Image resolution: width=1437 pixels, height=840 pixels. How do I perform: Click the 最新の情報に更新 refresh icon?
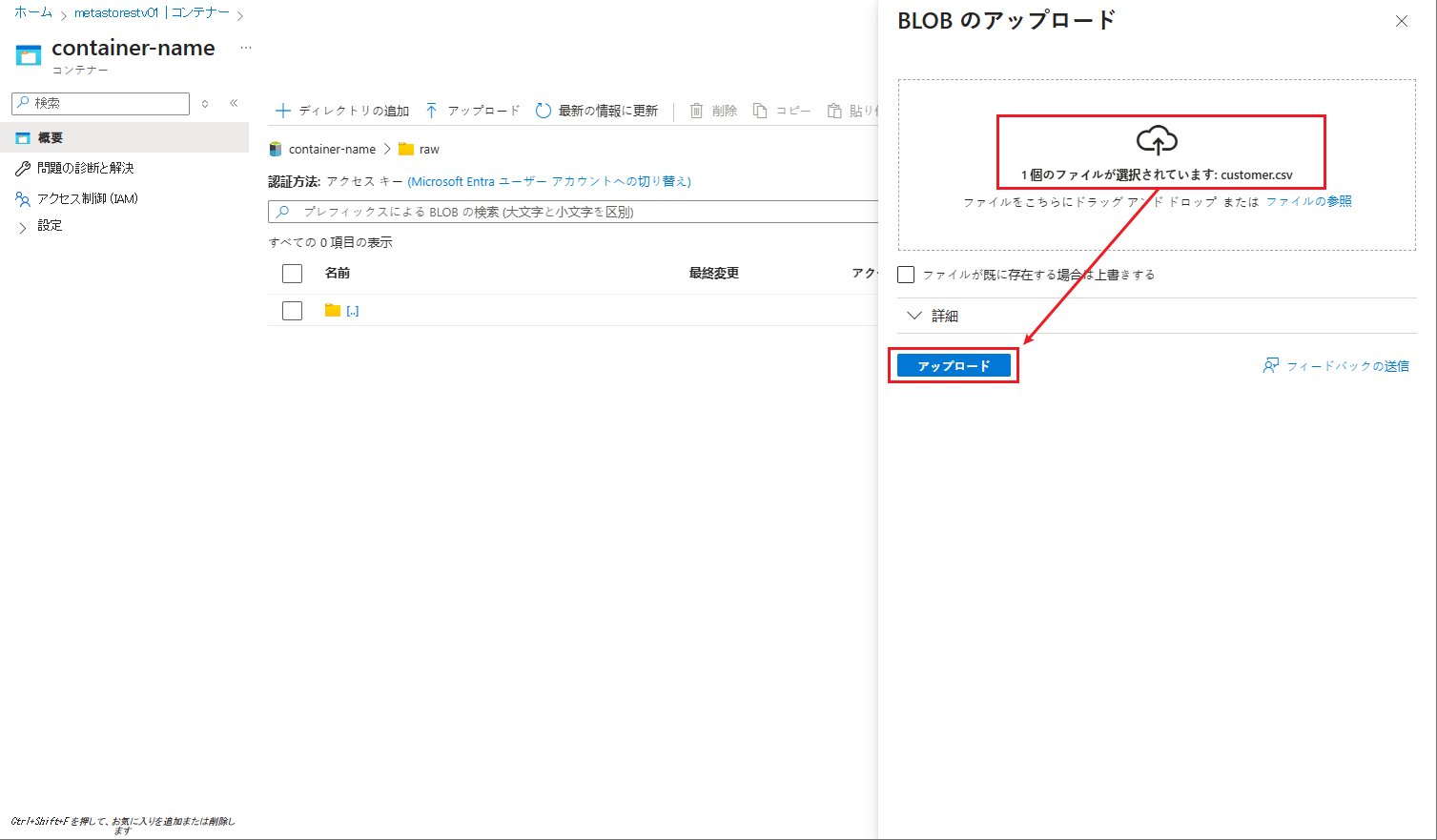(x=544, y=111)
